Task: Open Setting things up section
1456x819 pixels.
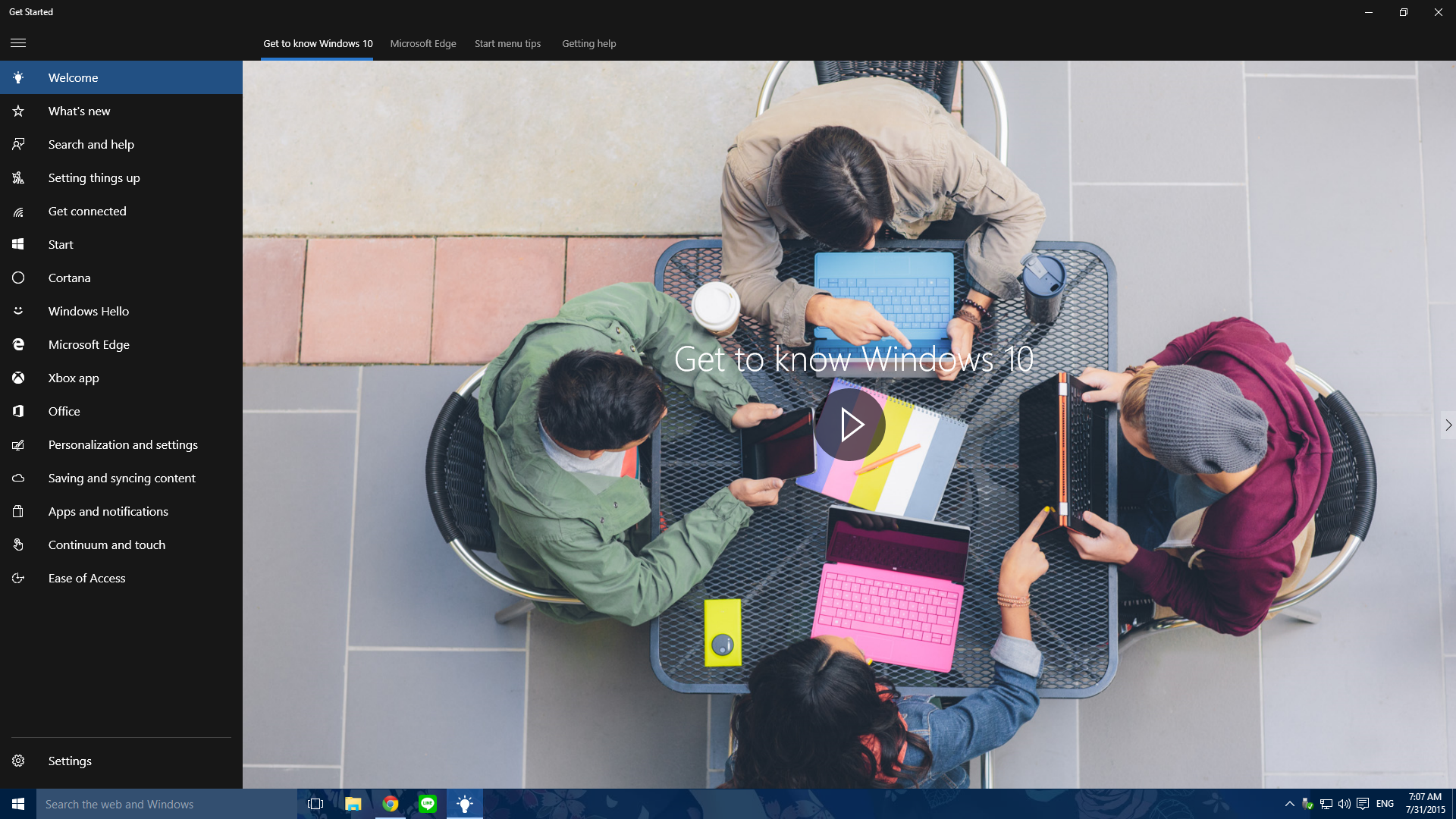Action: (121, 177)
